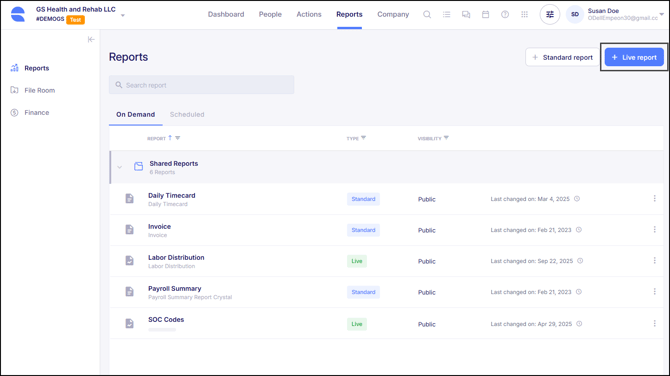670x376 pixels.
Task: Switch to the Scheduled tab
Action: pyautogui.click(x=187, y=115)
